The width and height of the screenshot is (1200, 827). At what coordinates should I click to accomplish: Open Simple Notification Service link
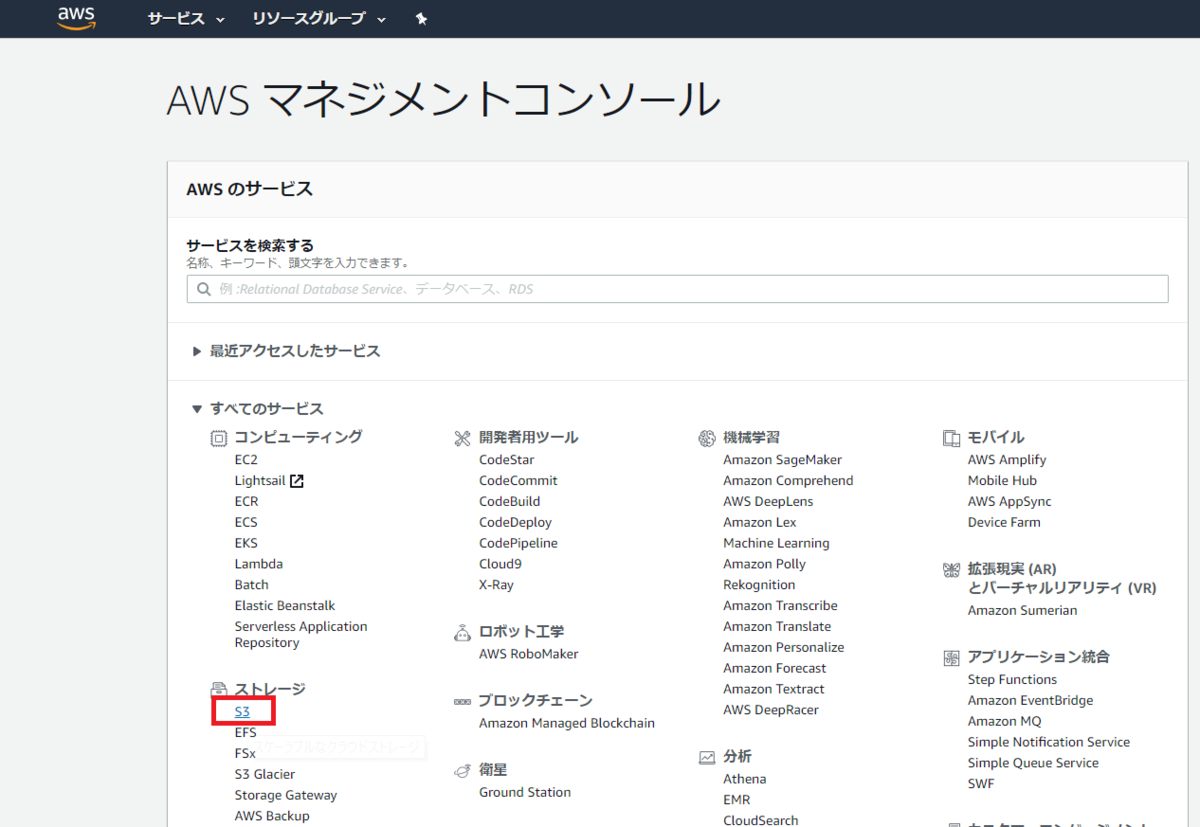(x=1049, y=742)
